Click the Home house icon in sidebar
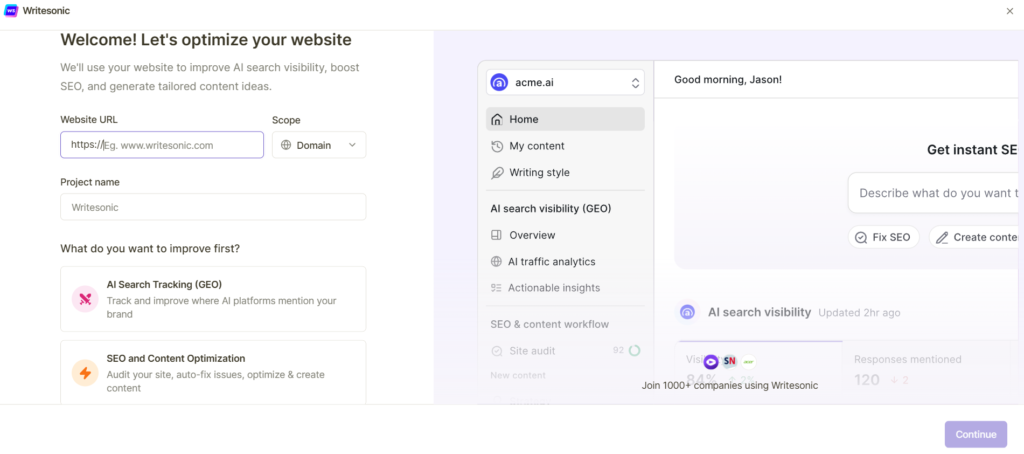1024x454 pixels. tap(497, 119)
